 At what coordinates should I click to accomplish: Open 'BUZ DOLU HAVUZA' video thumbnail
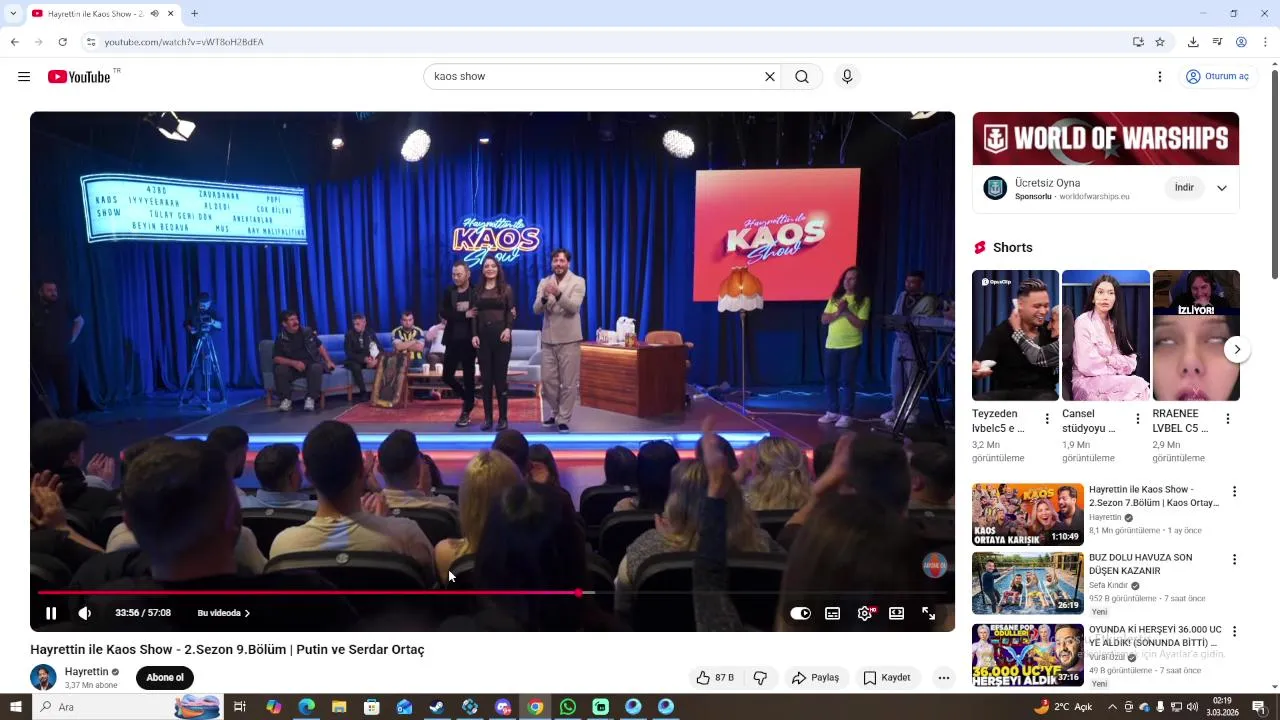1028,583
